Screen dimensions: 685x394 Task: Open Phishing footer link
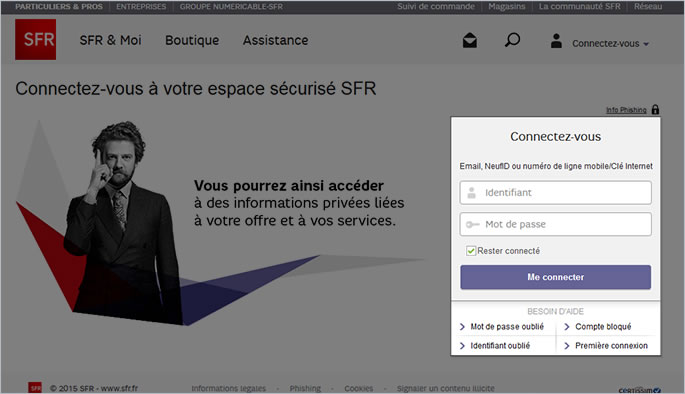[x=305, y=388]
